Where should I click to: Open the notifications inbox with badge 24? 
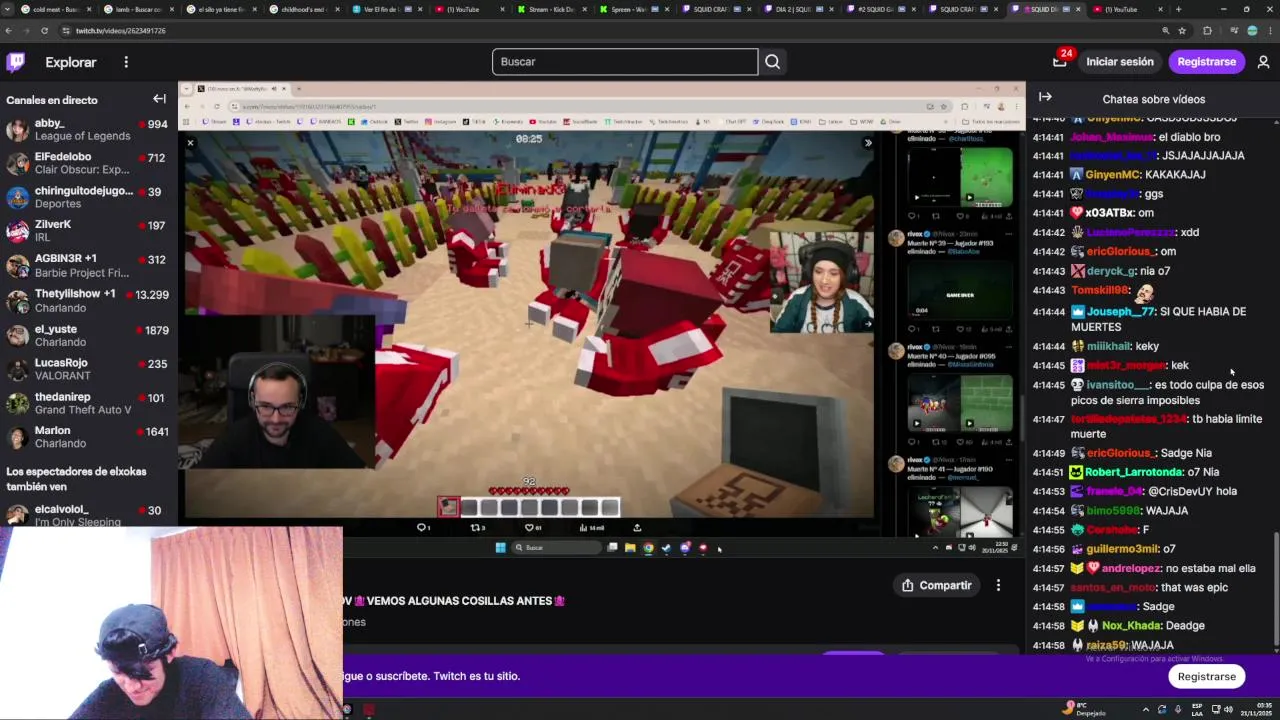tap(1060, 62)
